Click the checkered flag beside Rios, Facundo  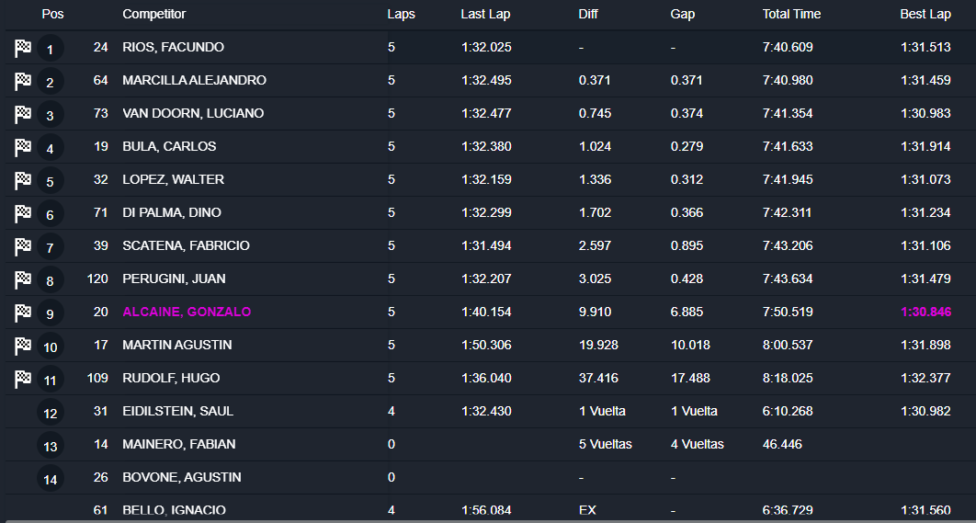pos(23,48)
